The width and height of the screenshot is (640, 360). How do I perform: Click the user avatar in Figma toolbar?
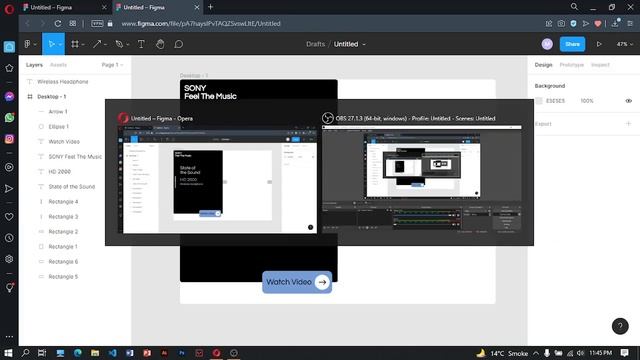547,44
